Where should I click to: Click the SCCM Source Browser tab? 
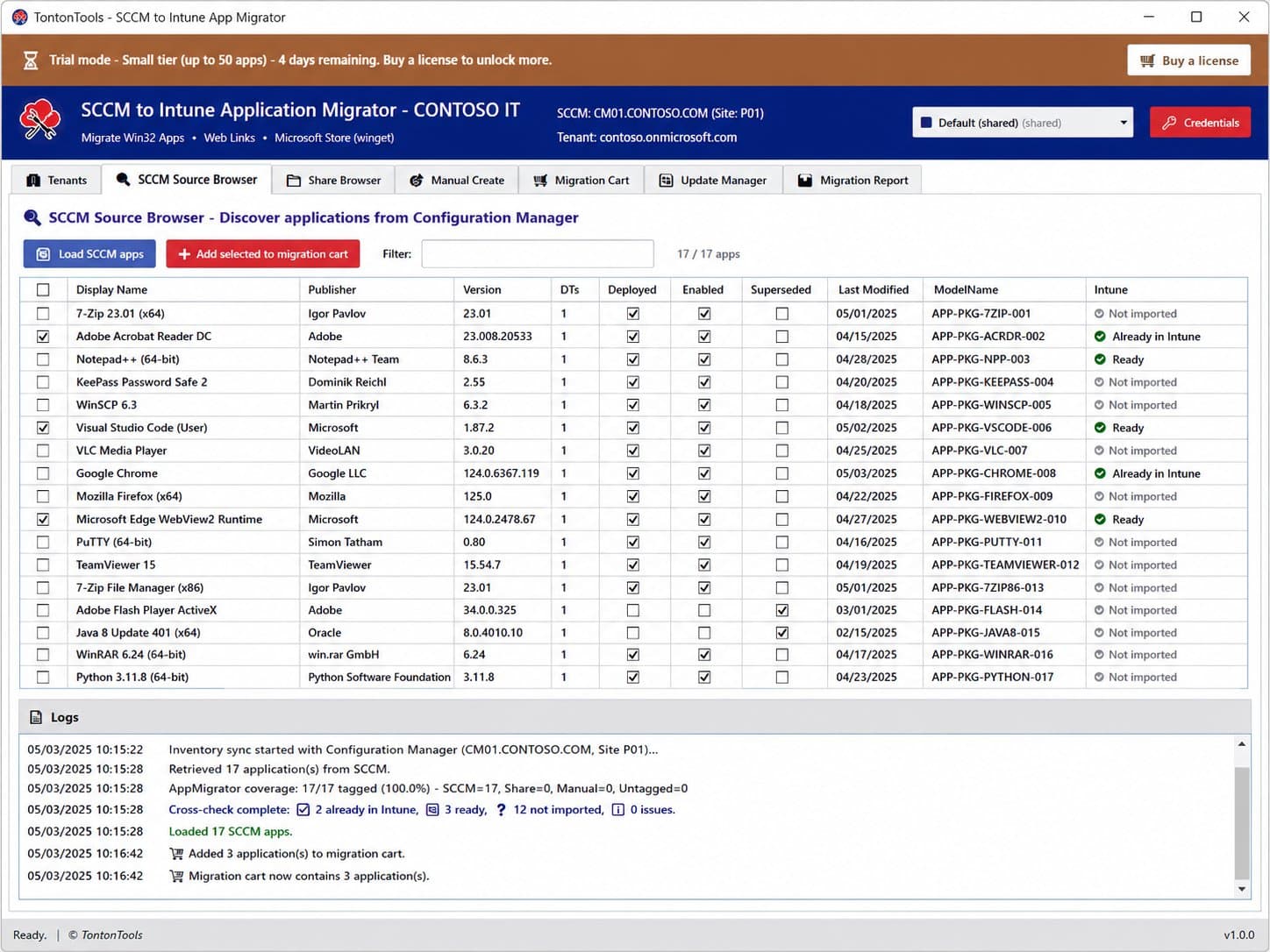pos(186,180)
